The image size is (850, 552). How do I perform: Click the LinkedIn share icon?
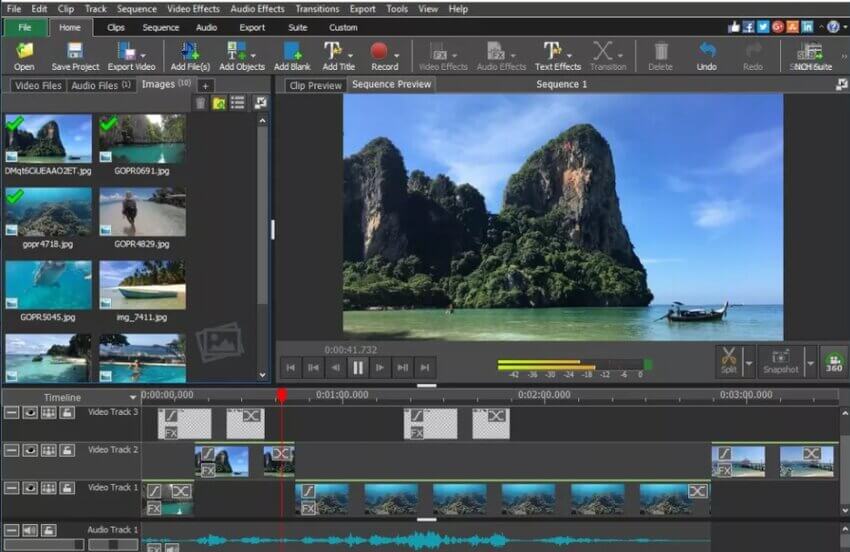click(x=807, y=27)
